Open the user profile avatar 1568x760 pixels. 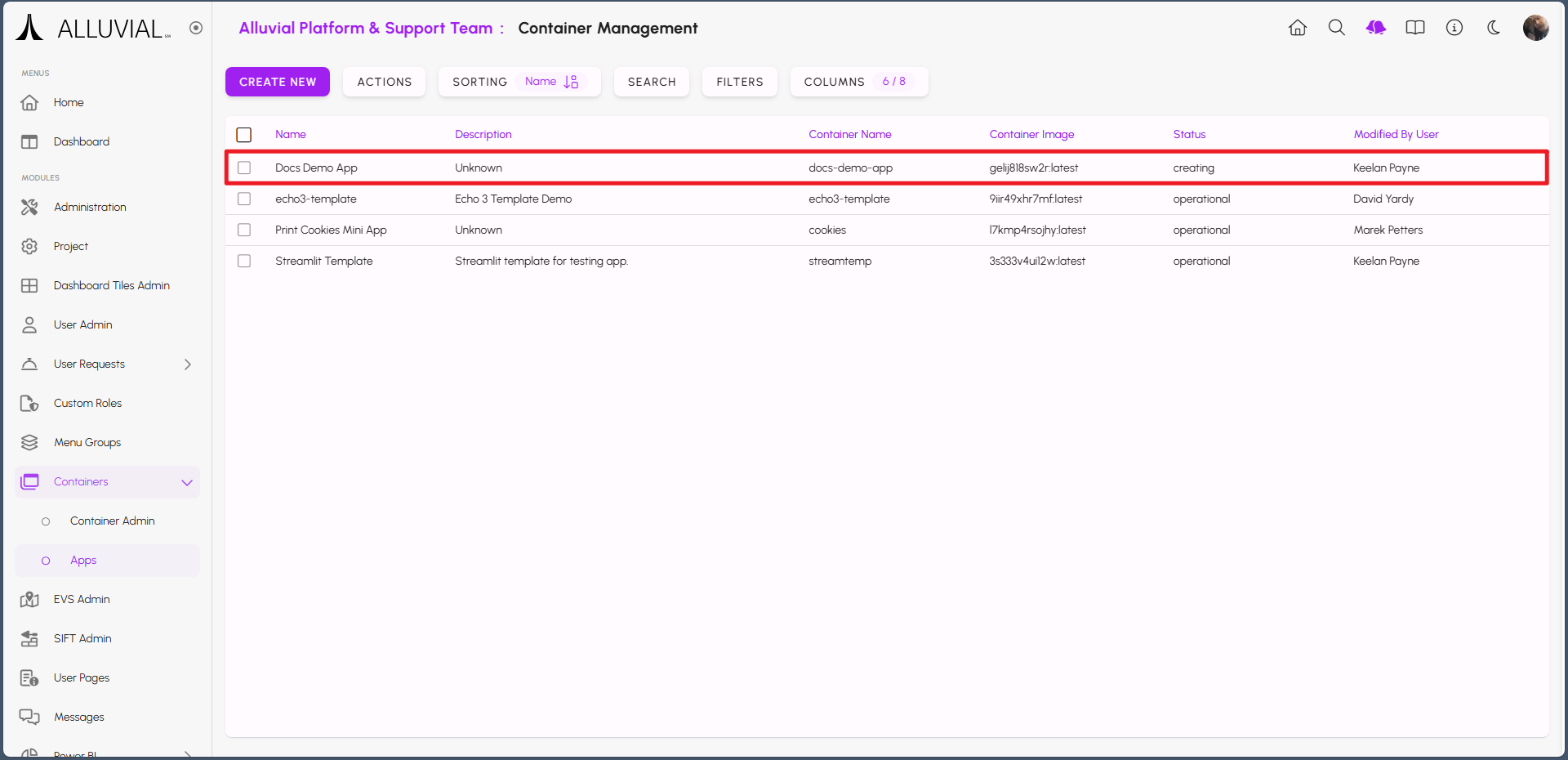(x=1535, y=28)
